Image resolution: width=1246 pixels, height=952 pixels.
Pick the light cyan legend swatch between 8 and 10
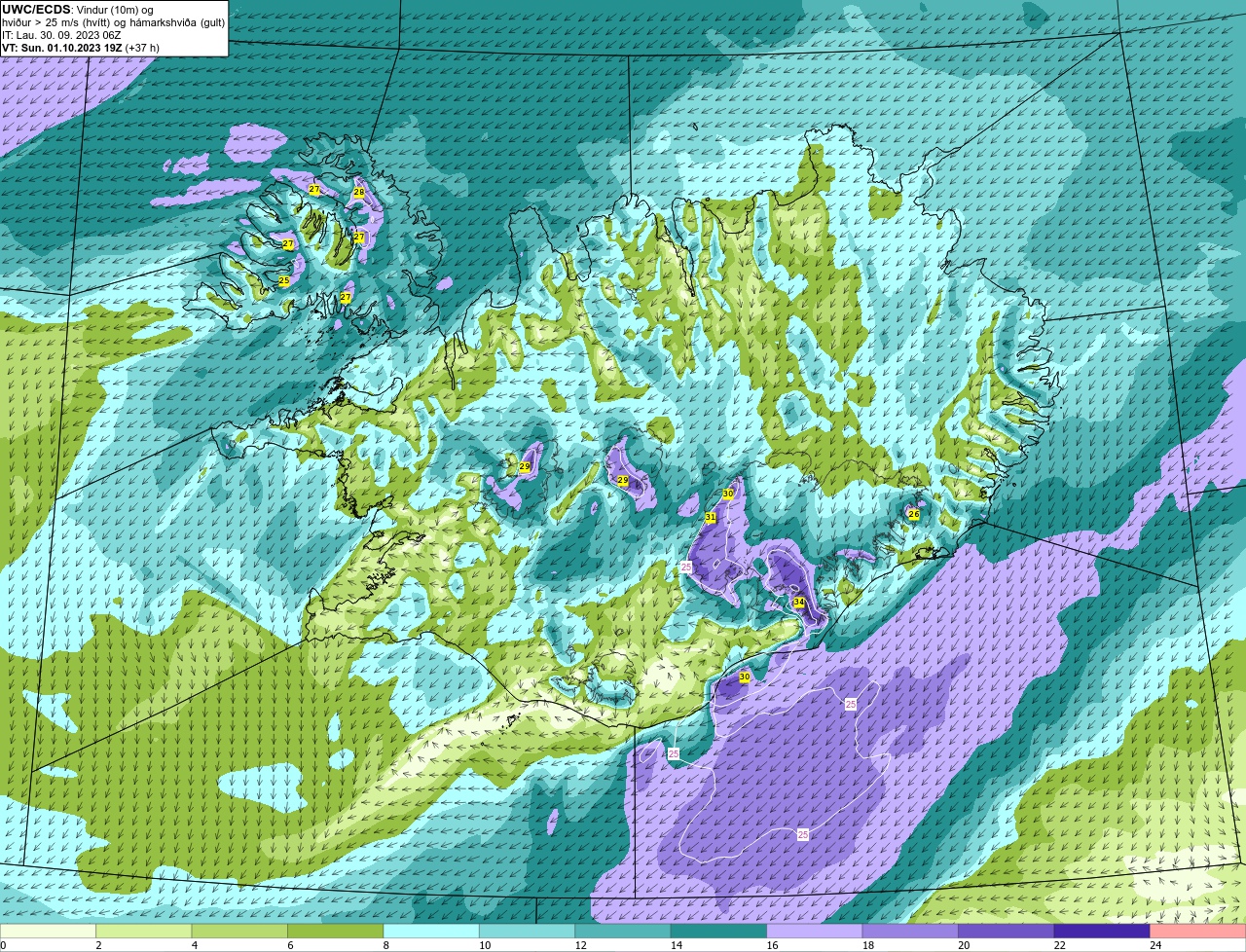point(431,931)
